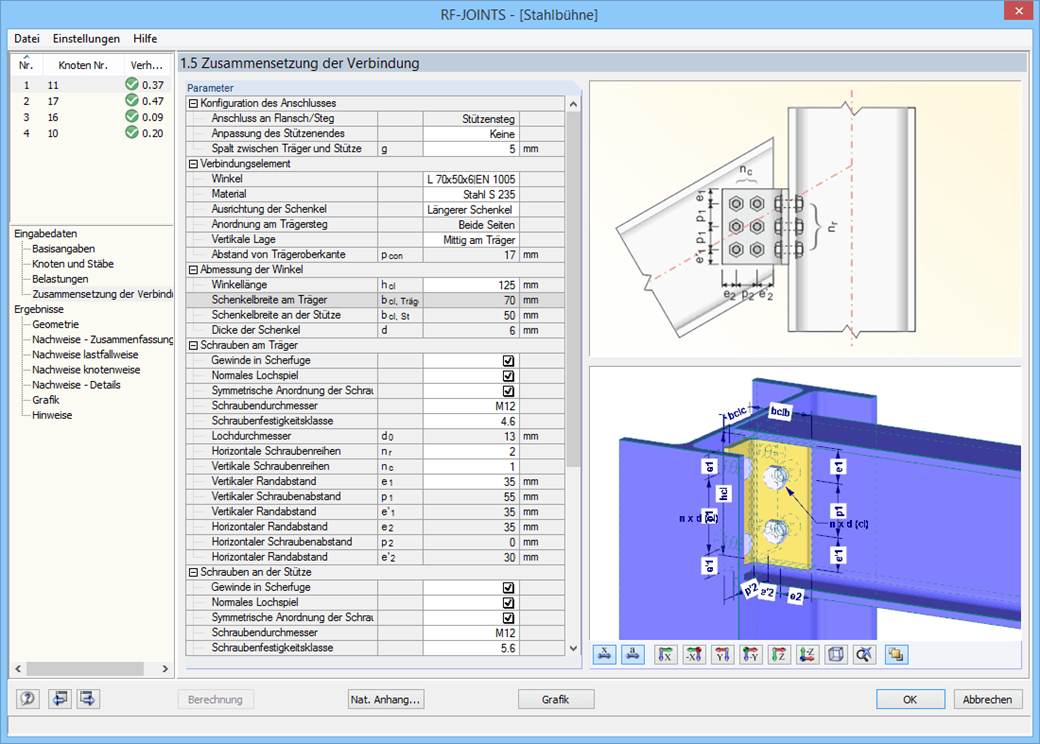Select Nachweise - Details in navigator

click(x=76, y=385)
